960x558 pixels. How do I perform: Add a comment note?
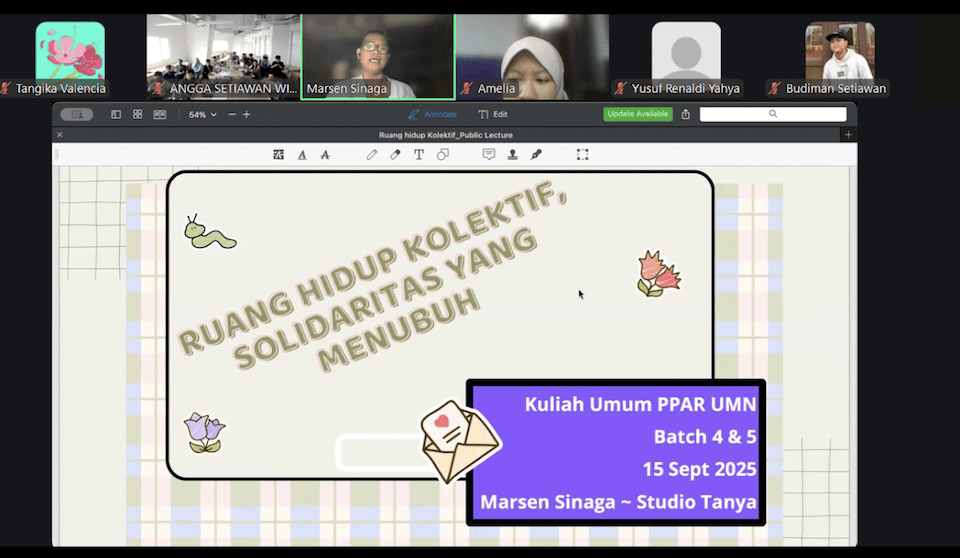489,155
